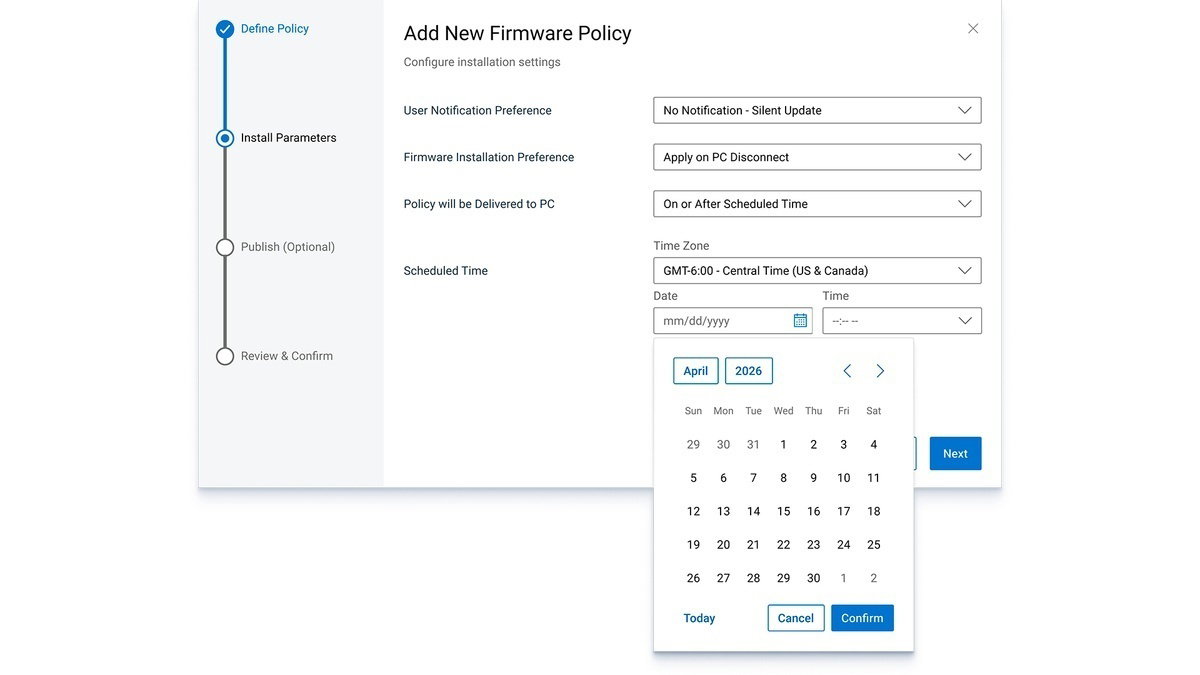Select April 26 in the calendar
This screenshot has width=1200, height=675.
[694, 578]
